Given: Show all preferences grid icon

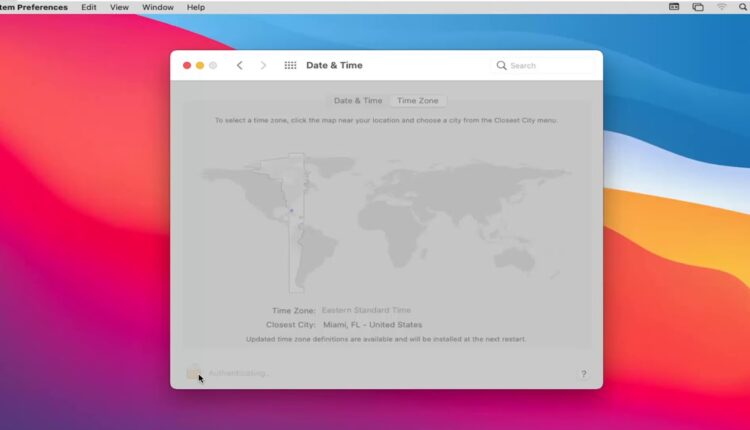Looking at the screenshot, I should [x=290, y=66].
